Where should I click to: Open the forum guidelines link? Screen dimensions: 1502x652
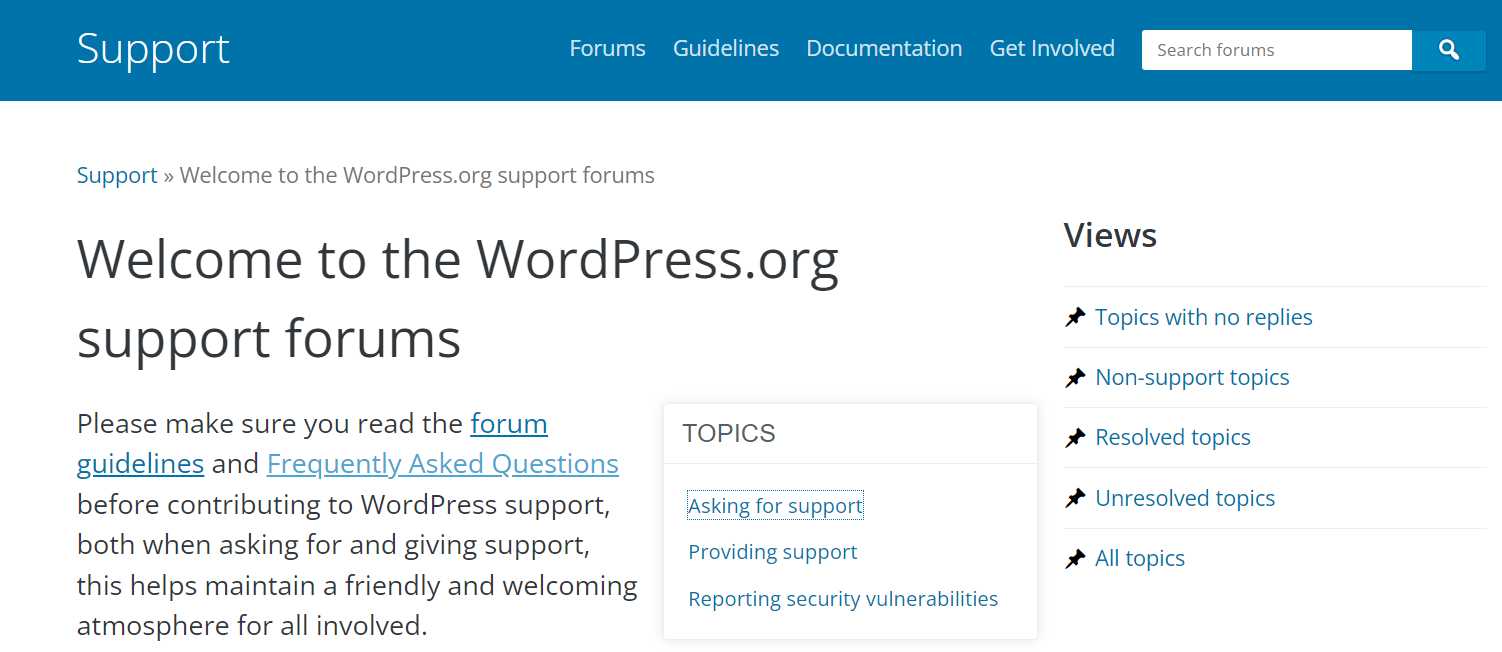click(312, 444)
